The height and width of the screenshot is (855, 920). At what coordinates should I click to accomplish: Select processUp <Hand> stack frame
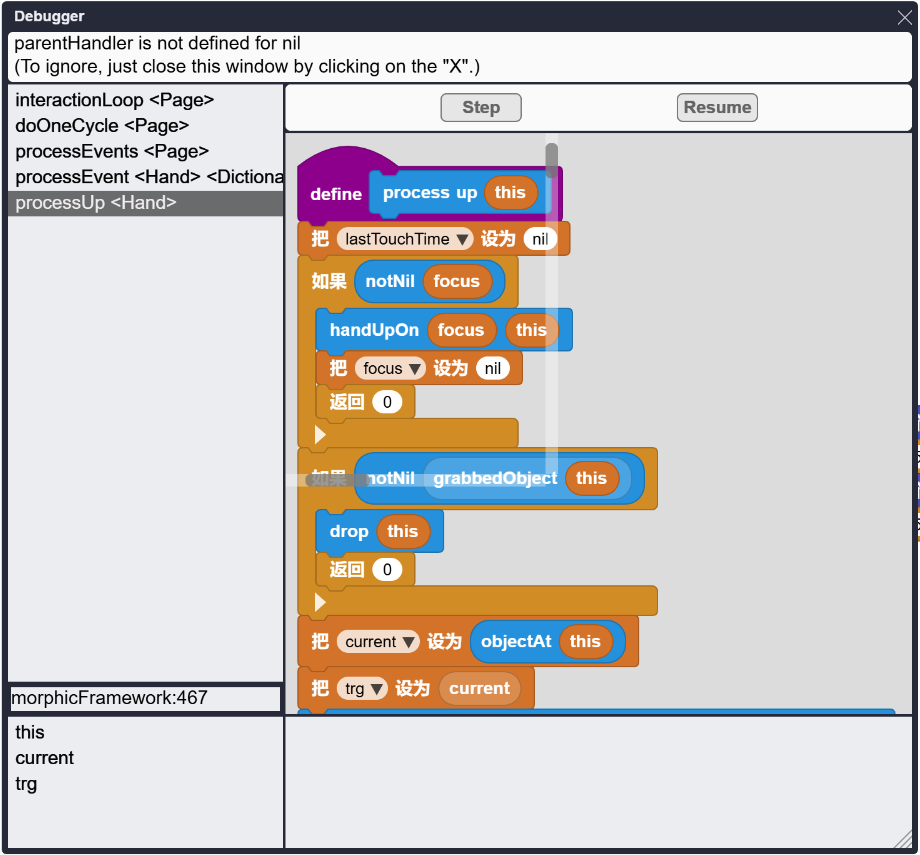point(146,203)
